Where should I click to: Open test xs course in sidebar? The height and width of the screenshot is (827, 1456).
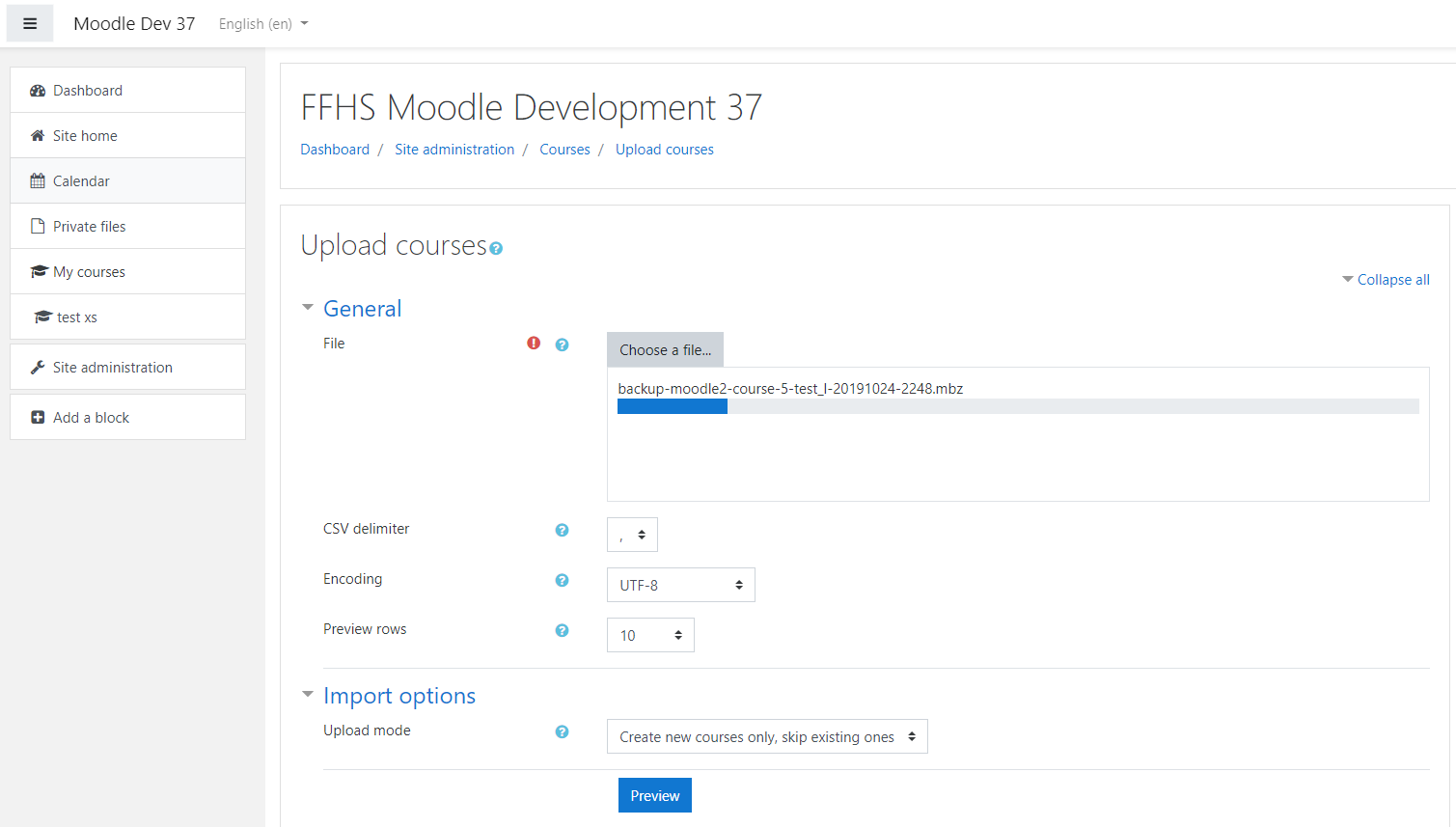point(127,317)
